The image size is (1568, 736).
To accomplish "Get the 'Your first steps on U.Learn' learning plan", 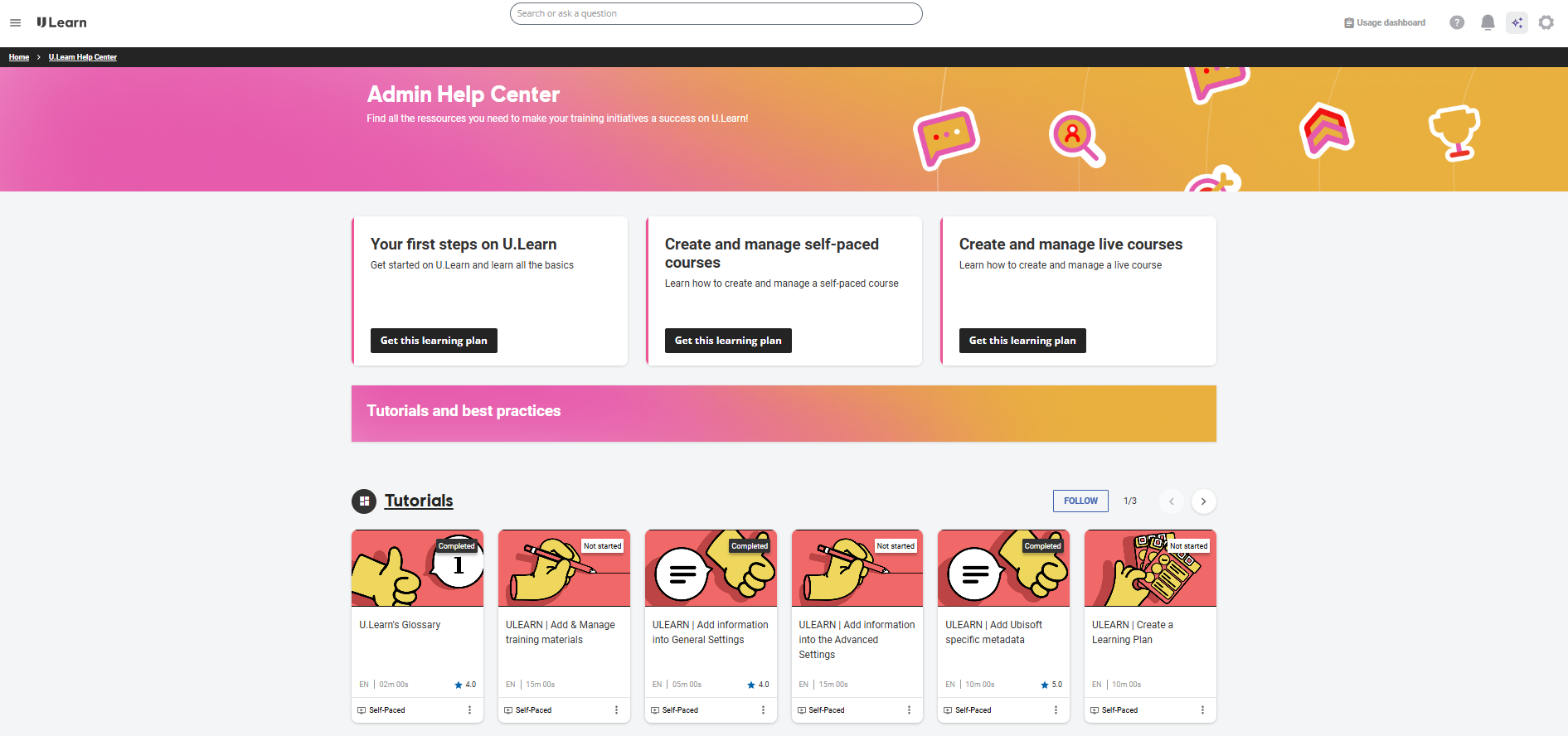I will point(434,341).
